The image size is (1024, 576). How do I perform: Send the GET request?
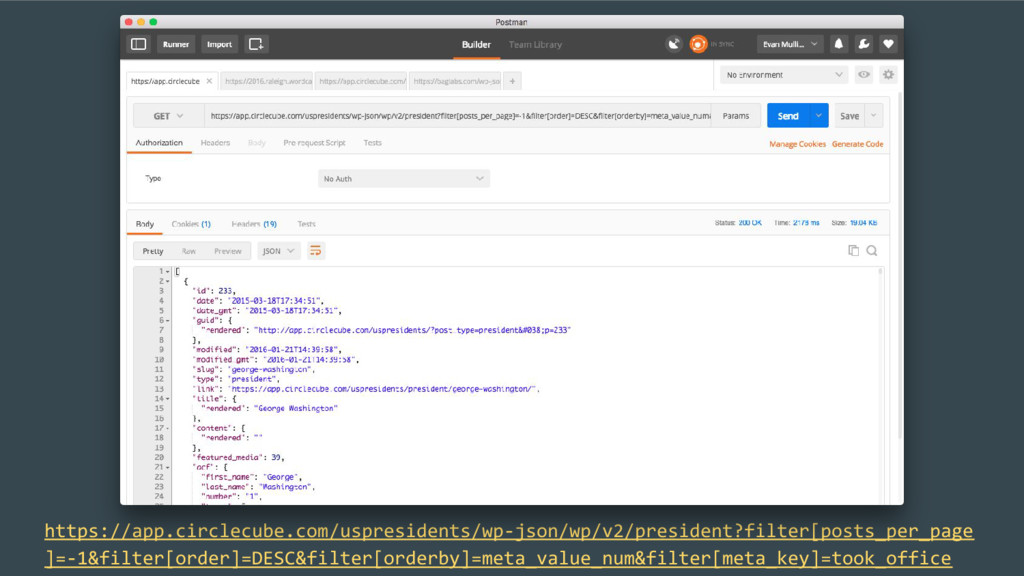pyautogui.click(x=788, y=116)
